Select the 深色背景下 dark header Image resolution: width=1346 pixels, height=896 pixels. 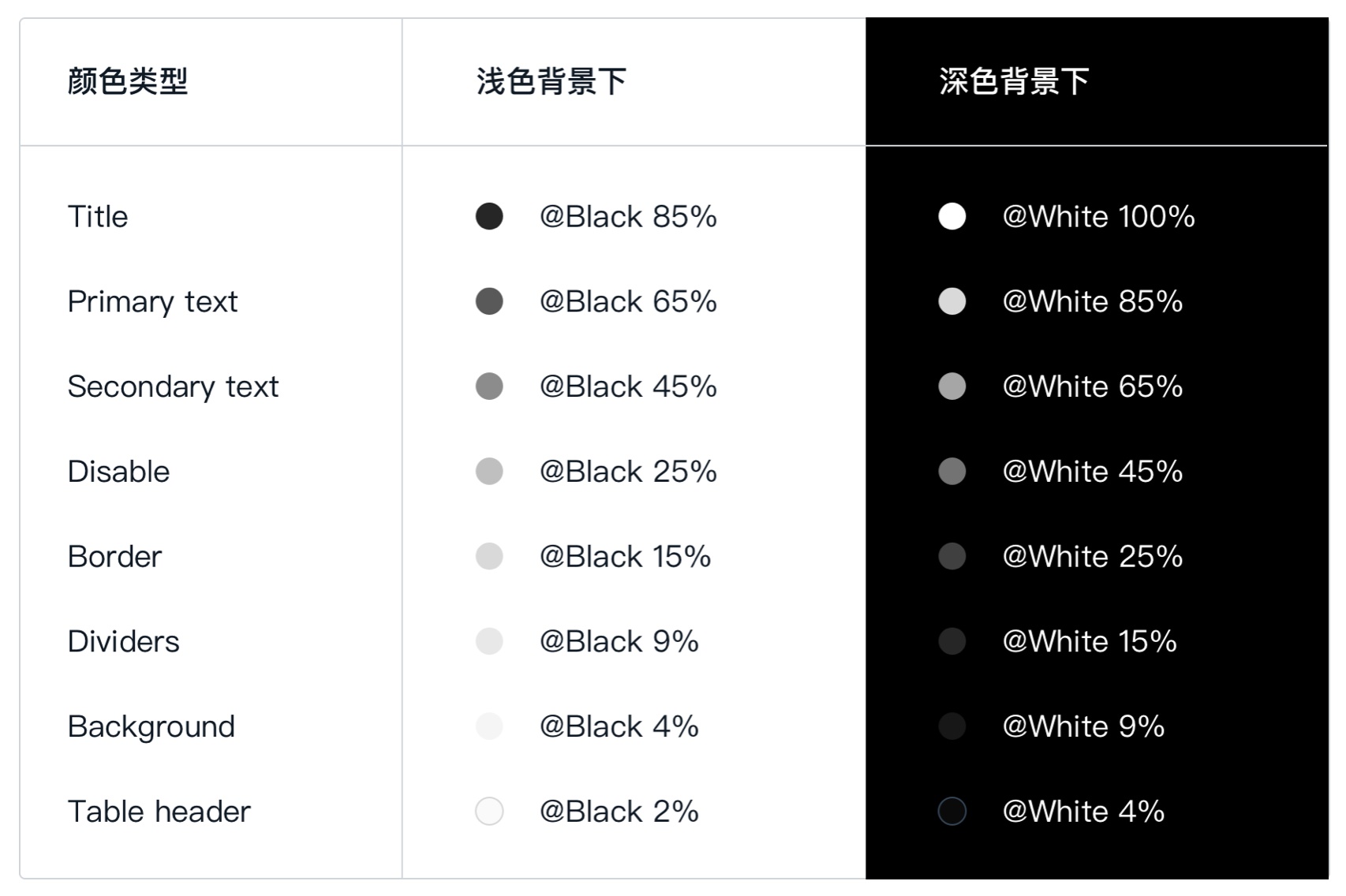(x=1015, y=81)
